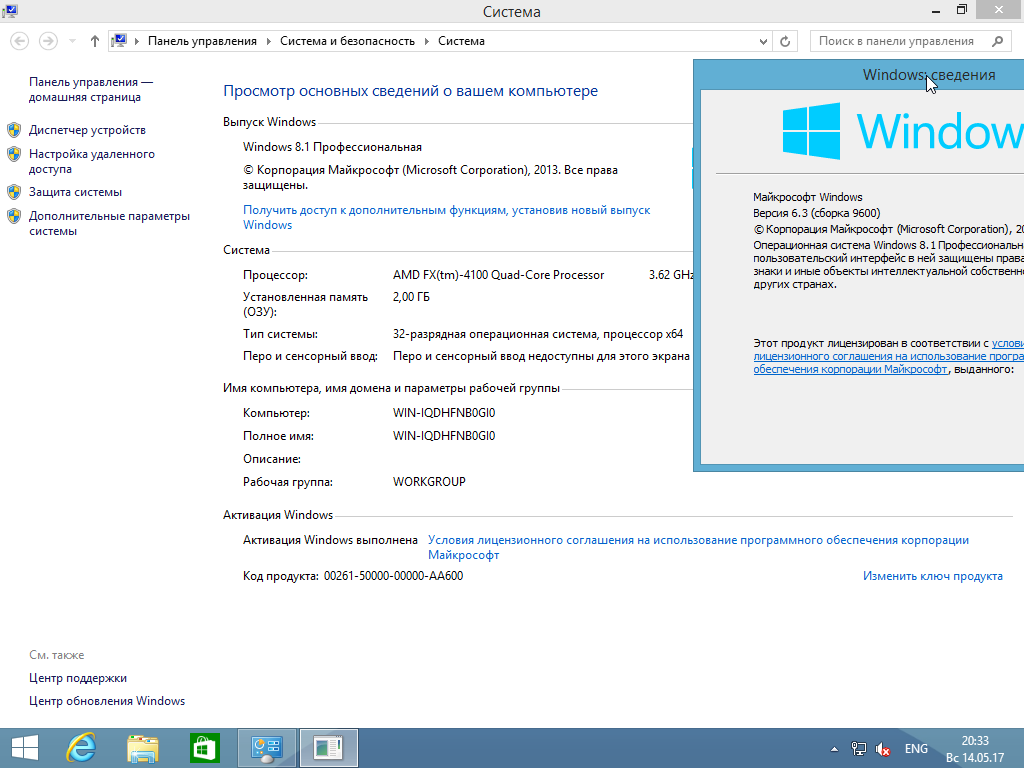
Task: Open File Explorer from taskbar
Action: coord(142,748)
